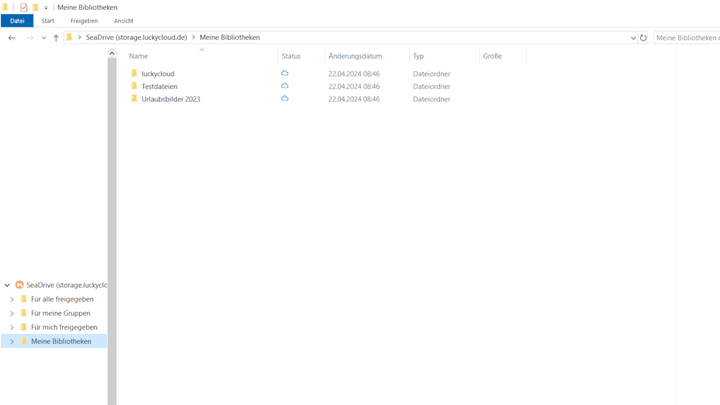The width and height of the screenshot is (720, 405).
Task: Click the folder icon in address bar
Action: tap(69, 37)
